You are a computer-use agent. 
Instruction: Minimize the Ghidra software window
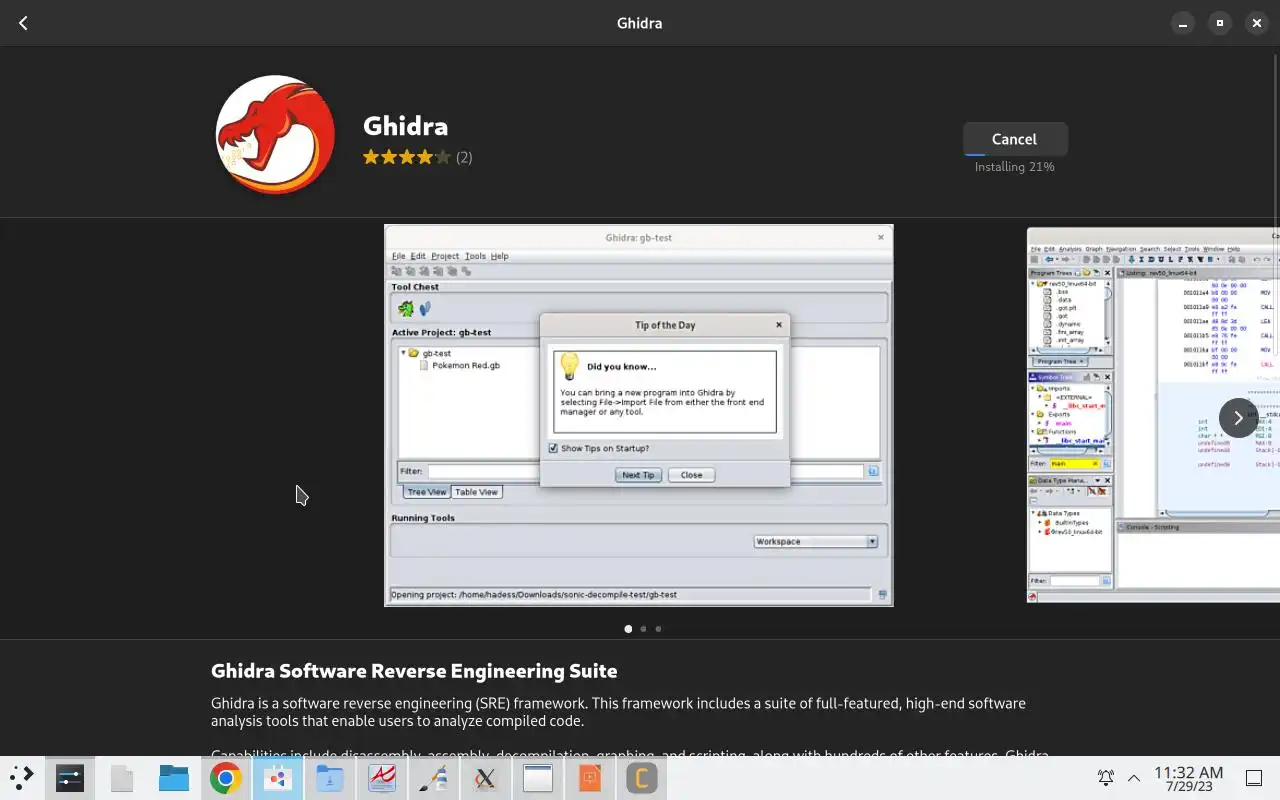[x=1183, y=23]
